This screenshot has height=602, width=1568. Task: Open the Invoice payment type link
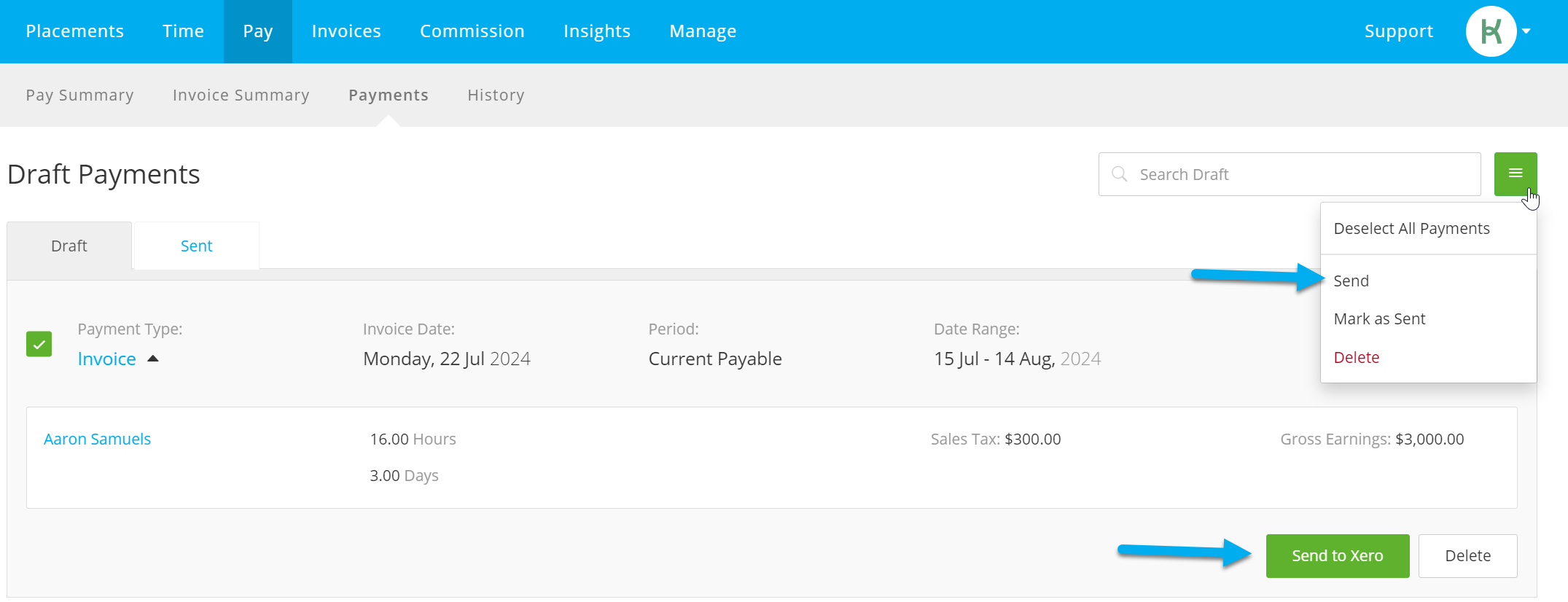tap(106, 359)
